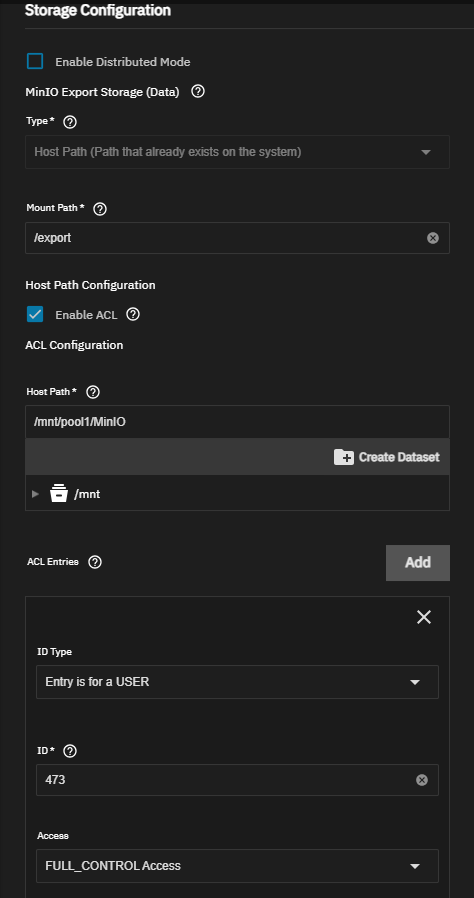
Task: Open the ID Type dropdown
Action: (237, 682)
